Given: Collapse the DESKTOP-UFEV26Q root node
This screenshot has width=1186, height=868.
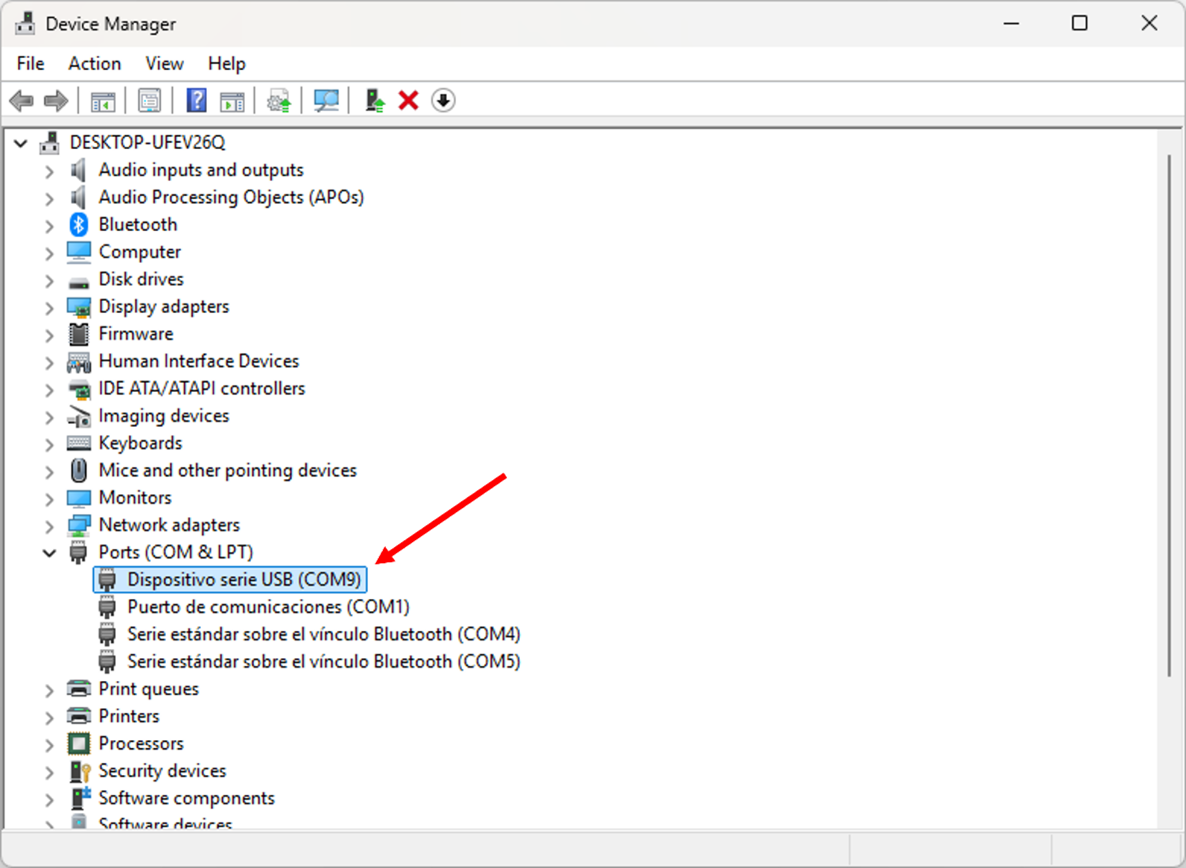Looking at the screenshot, I should (21, 144).
